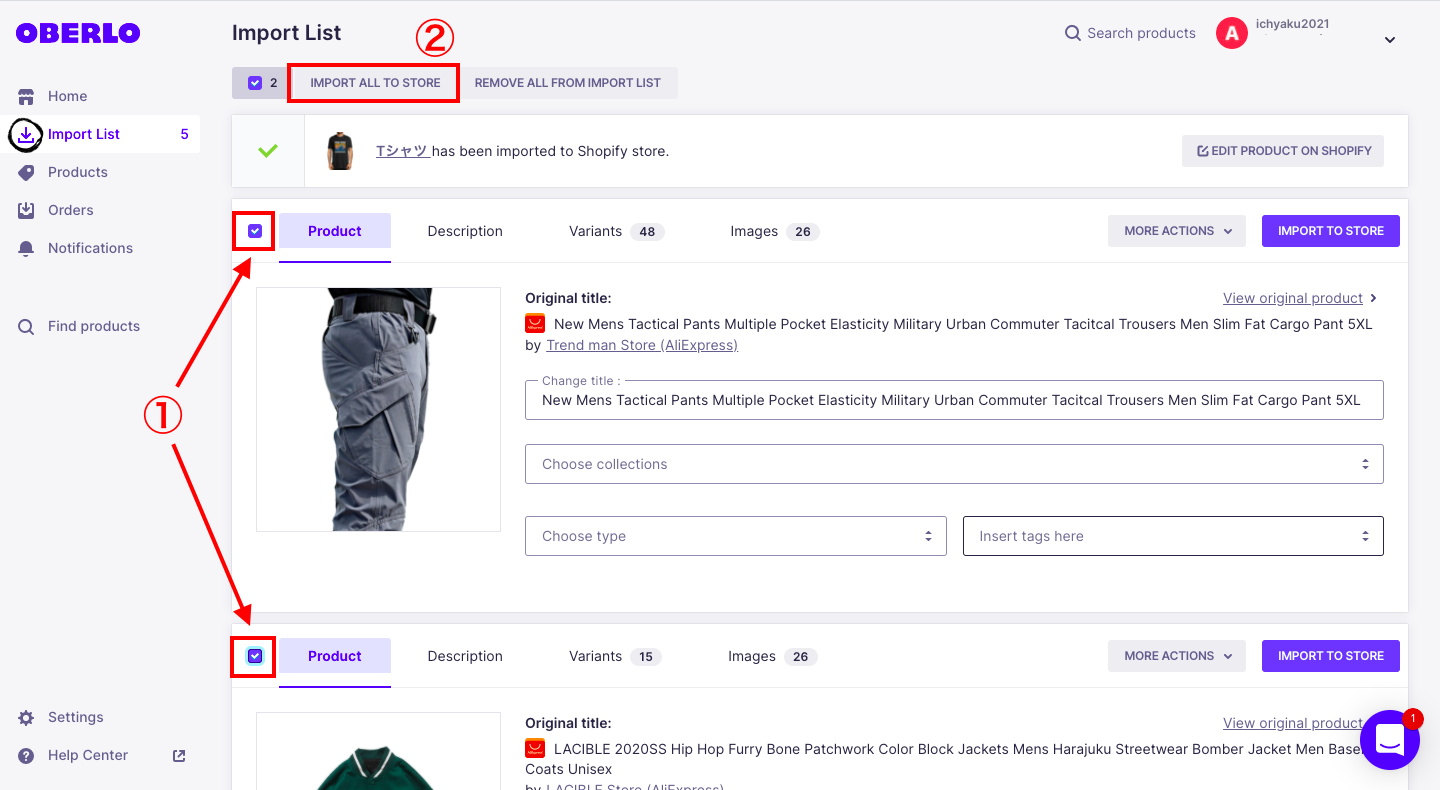Click EDIT PRODUCT ON SHOPIFY button
Image resolution: width=1440 pixels, height=790 pixels.
pyautogui.click(x=1283, y=151)
